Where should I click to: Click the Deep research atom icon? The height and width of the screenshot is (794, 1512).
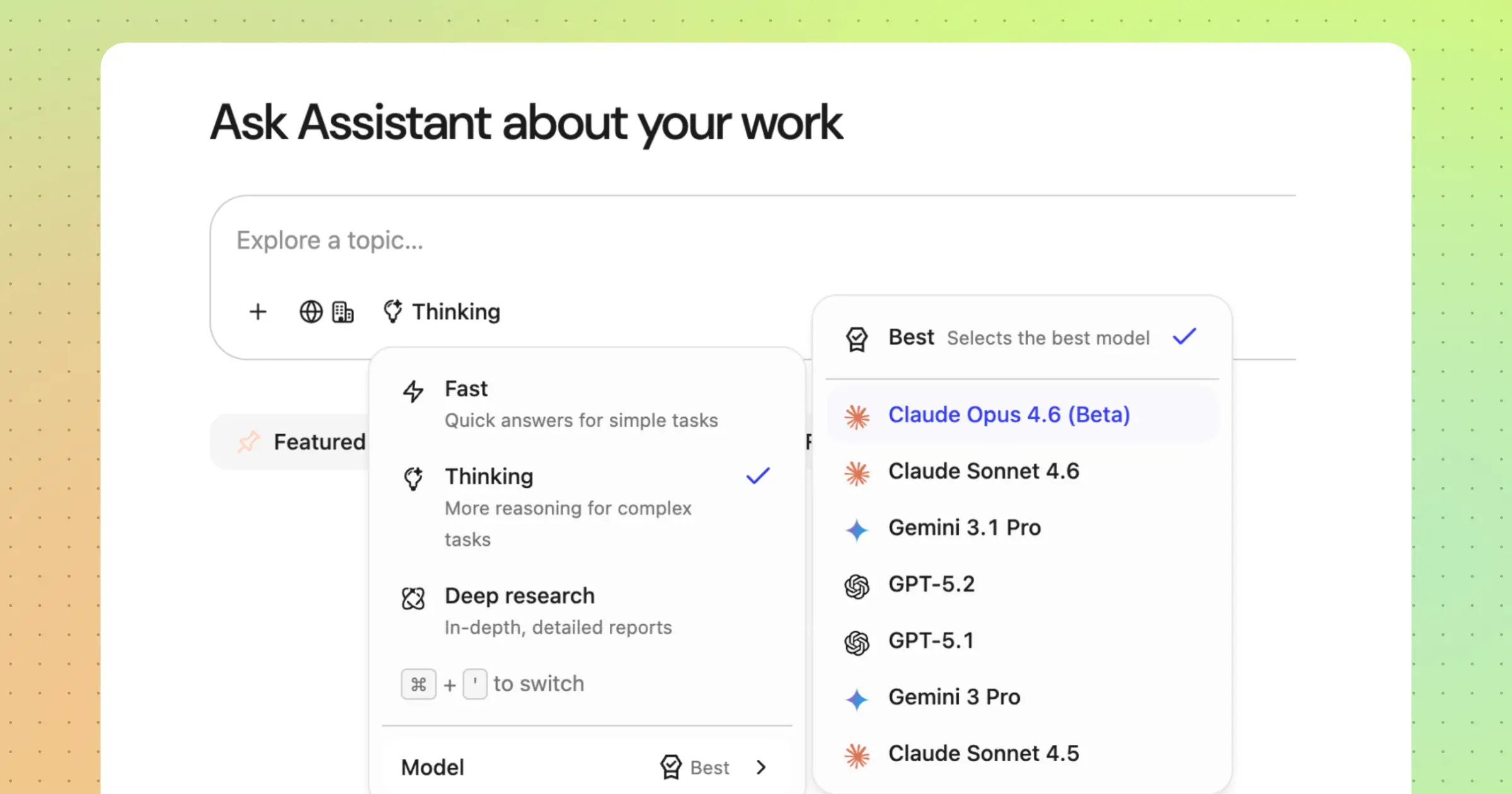[413, 598]
